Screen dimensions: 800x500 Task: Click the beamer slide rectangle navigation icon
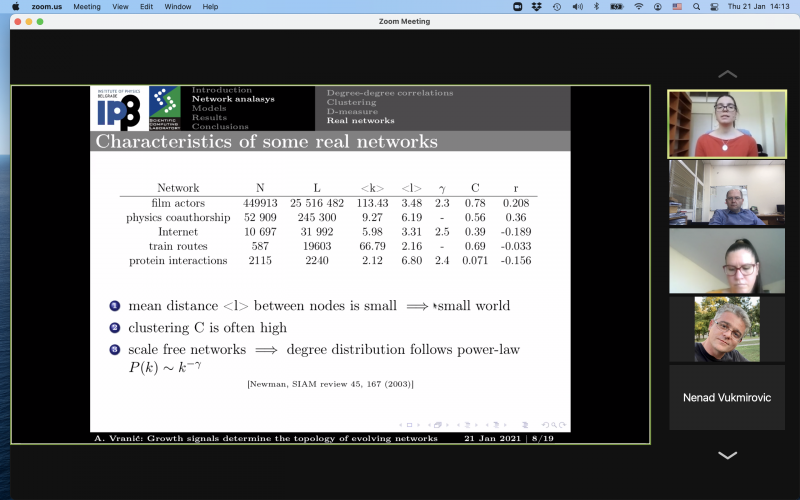tap(409, 424)
